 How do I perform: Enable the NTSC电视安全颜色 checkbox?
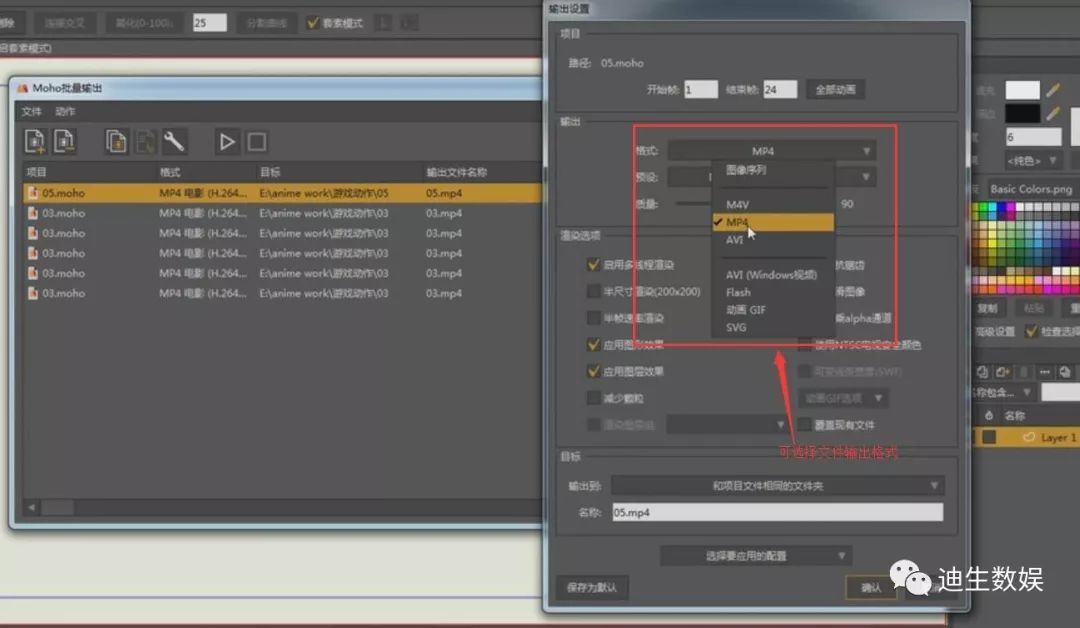point(804,344)
